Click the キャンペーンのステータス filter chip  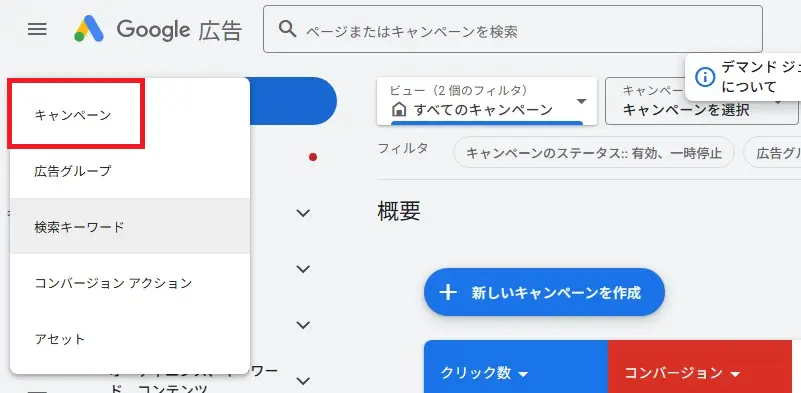pyautogui.click(x=594, y=153)
